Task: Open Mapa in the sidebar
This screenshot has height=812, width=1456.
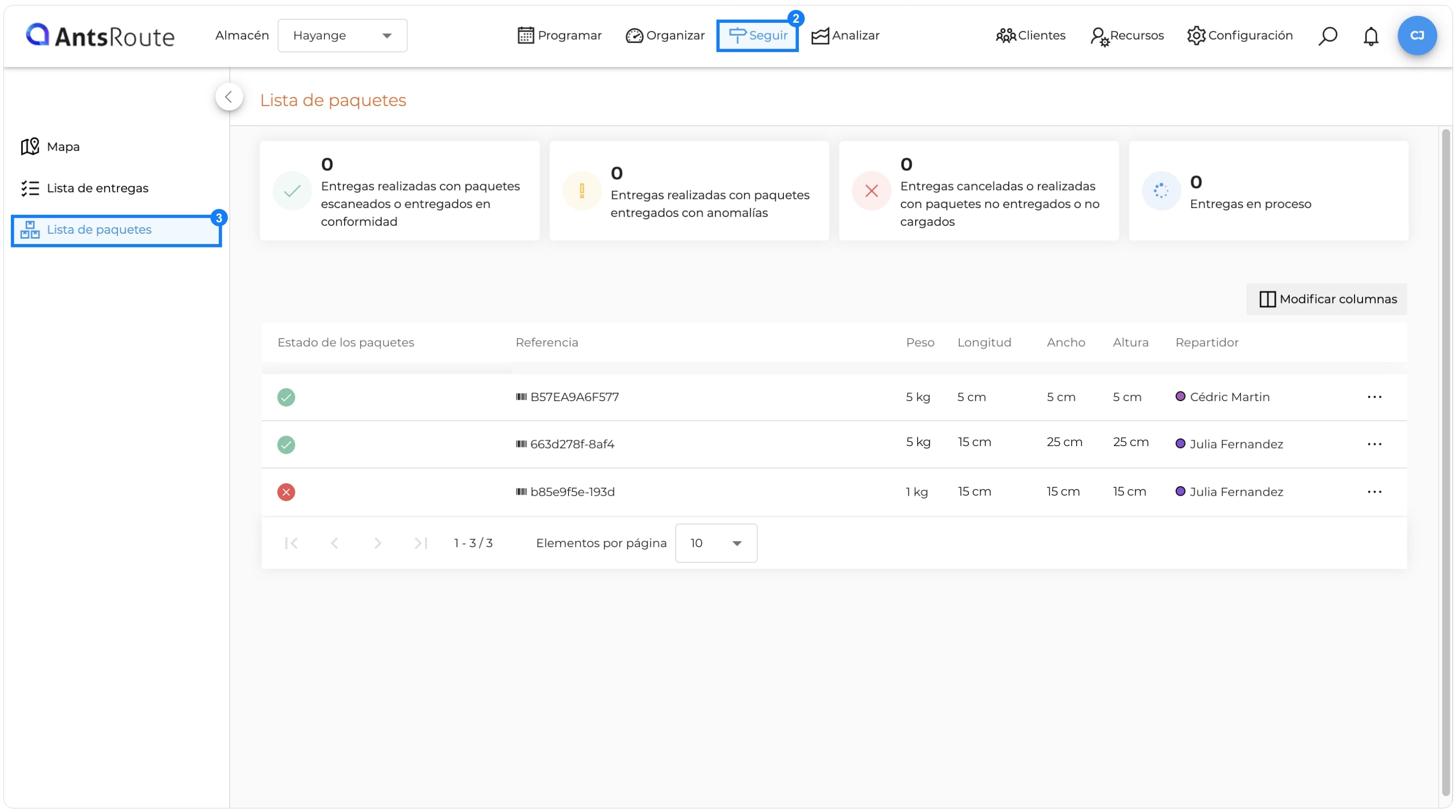Action: click(51, 147)
